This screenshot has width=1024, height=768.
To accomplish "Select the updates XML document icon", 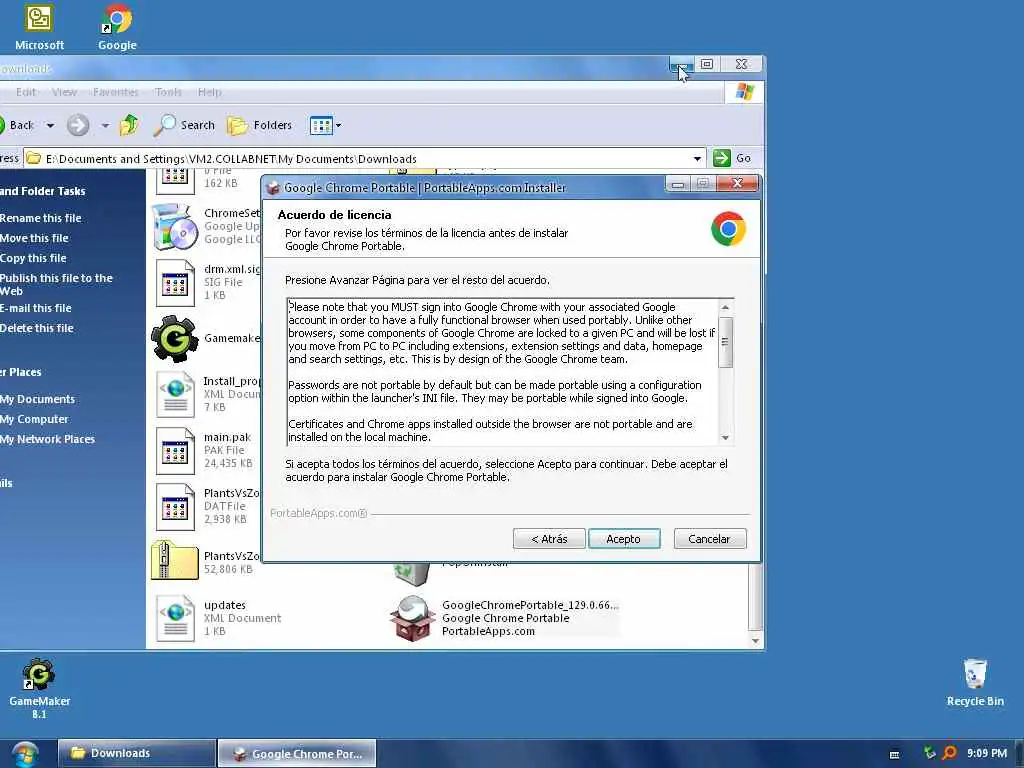I will (x=175, y=618).
